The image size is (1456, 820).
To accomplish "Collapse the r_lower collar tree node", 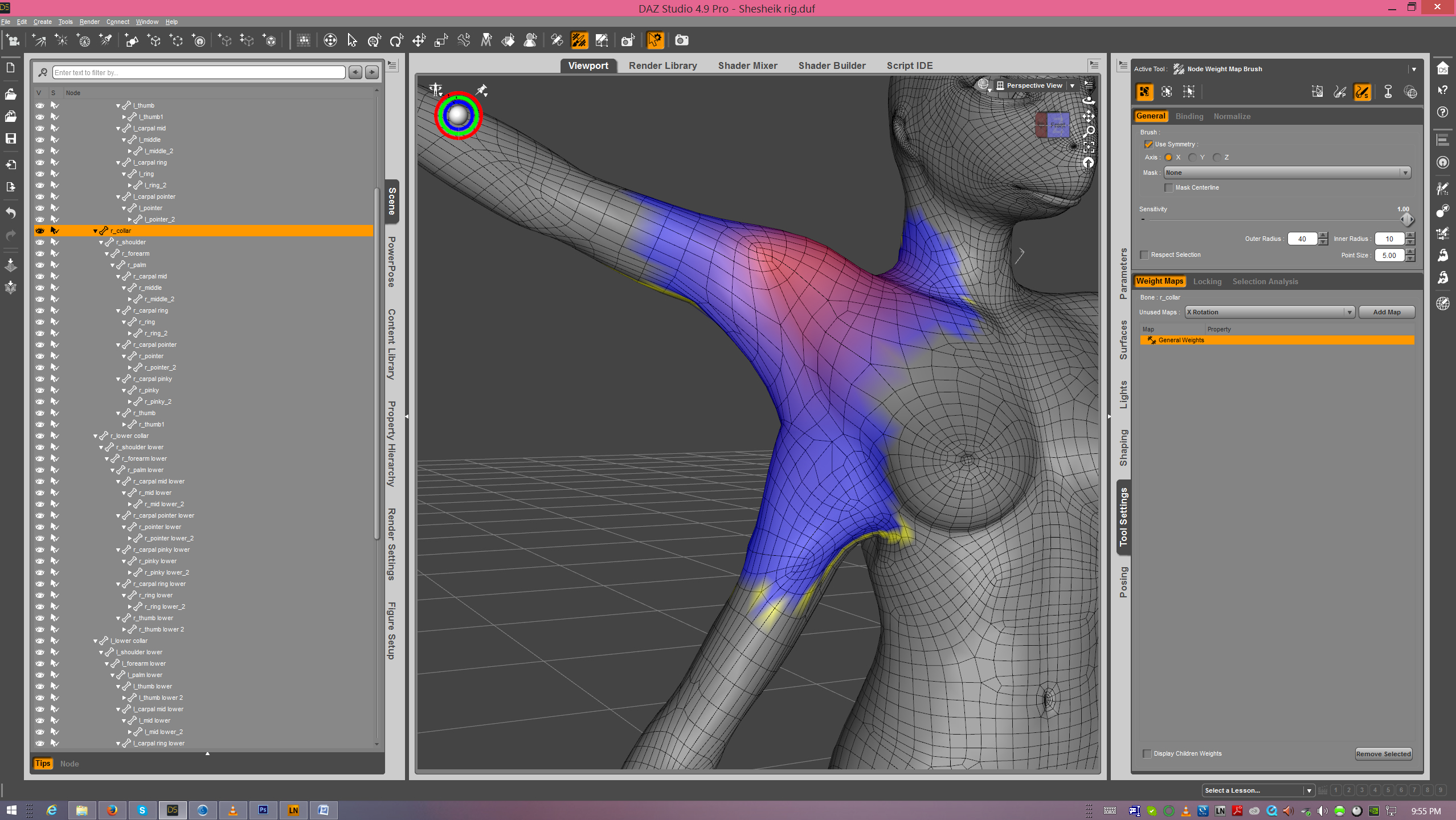I will pyautogui.click(x=95, y=436).
